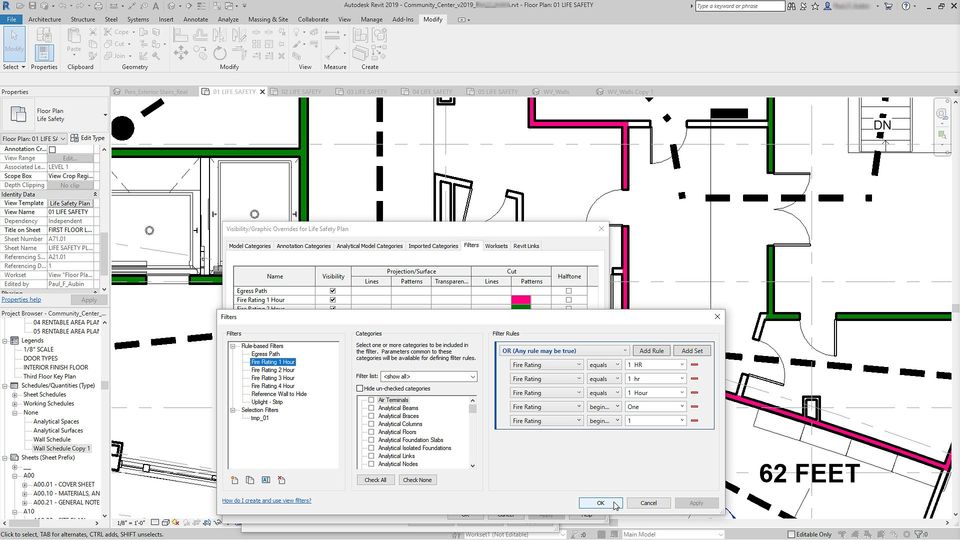Screen dimensions: 960x540
Task: Remove the rule with value '1 HR'
Action: point(694,365)
